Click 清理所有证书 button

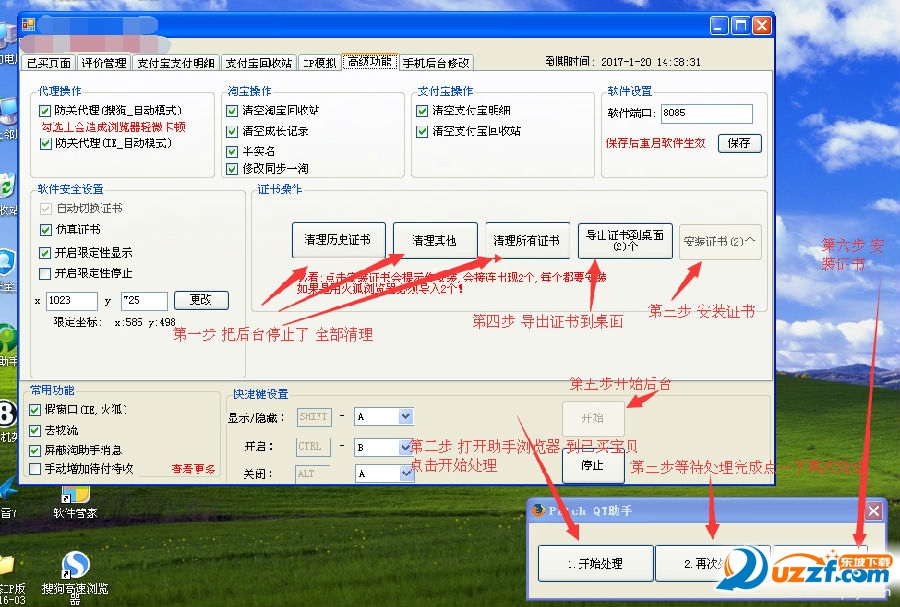pos(527,240)
